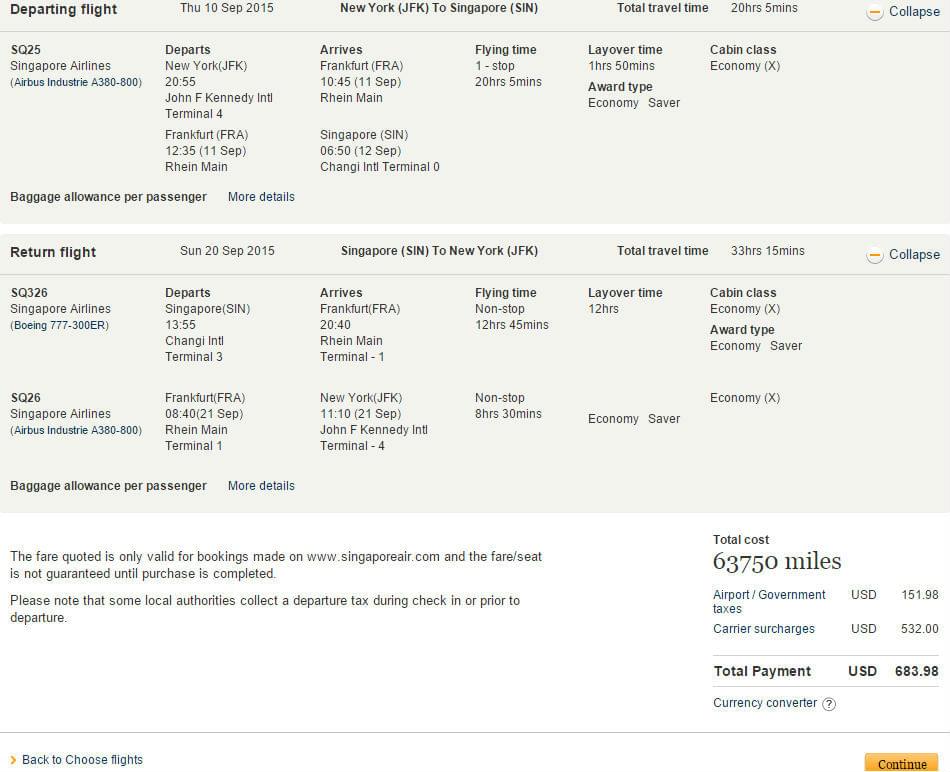Open the Currency converter link
The width and height of the screenshot is (950, 772).
(765, 703)
